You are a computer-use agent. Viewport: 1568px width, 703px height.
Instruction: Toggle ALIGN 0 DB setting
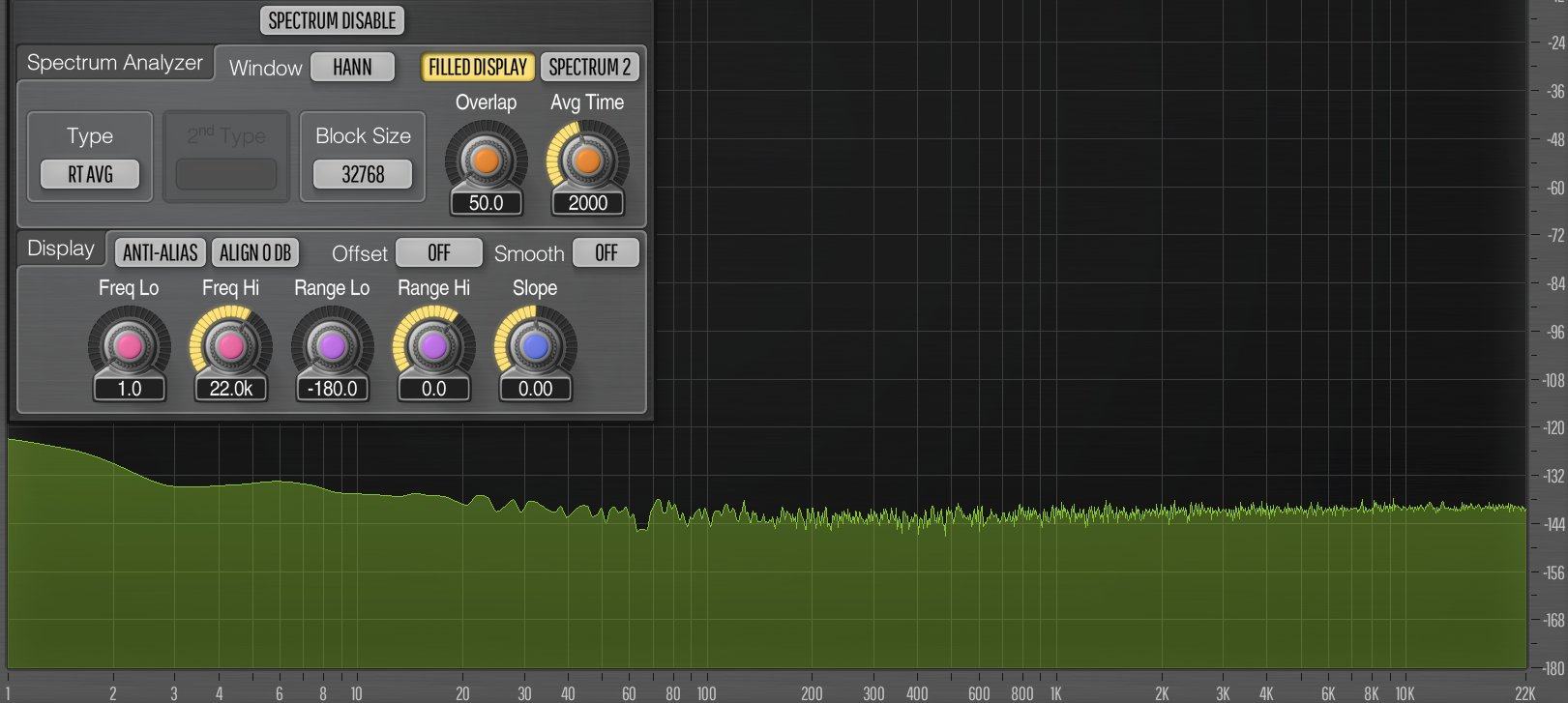pos(254,252)
